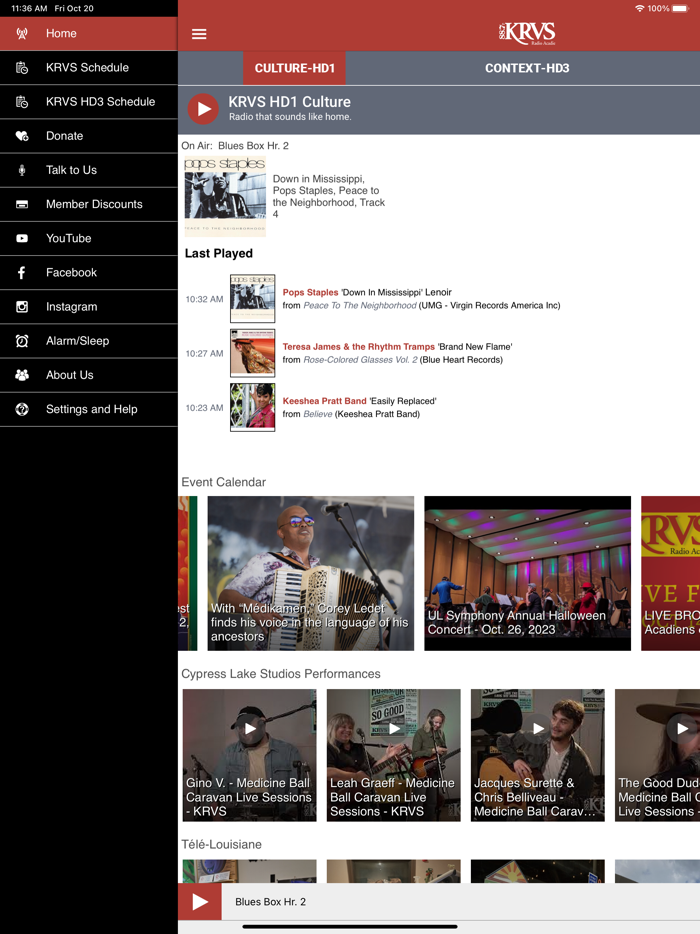This screenshot has width=700, height=934.
Task: Tap the large Pops Staples on-air album art
Action: 225,196
